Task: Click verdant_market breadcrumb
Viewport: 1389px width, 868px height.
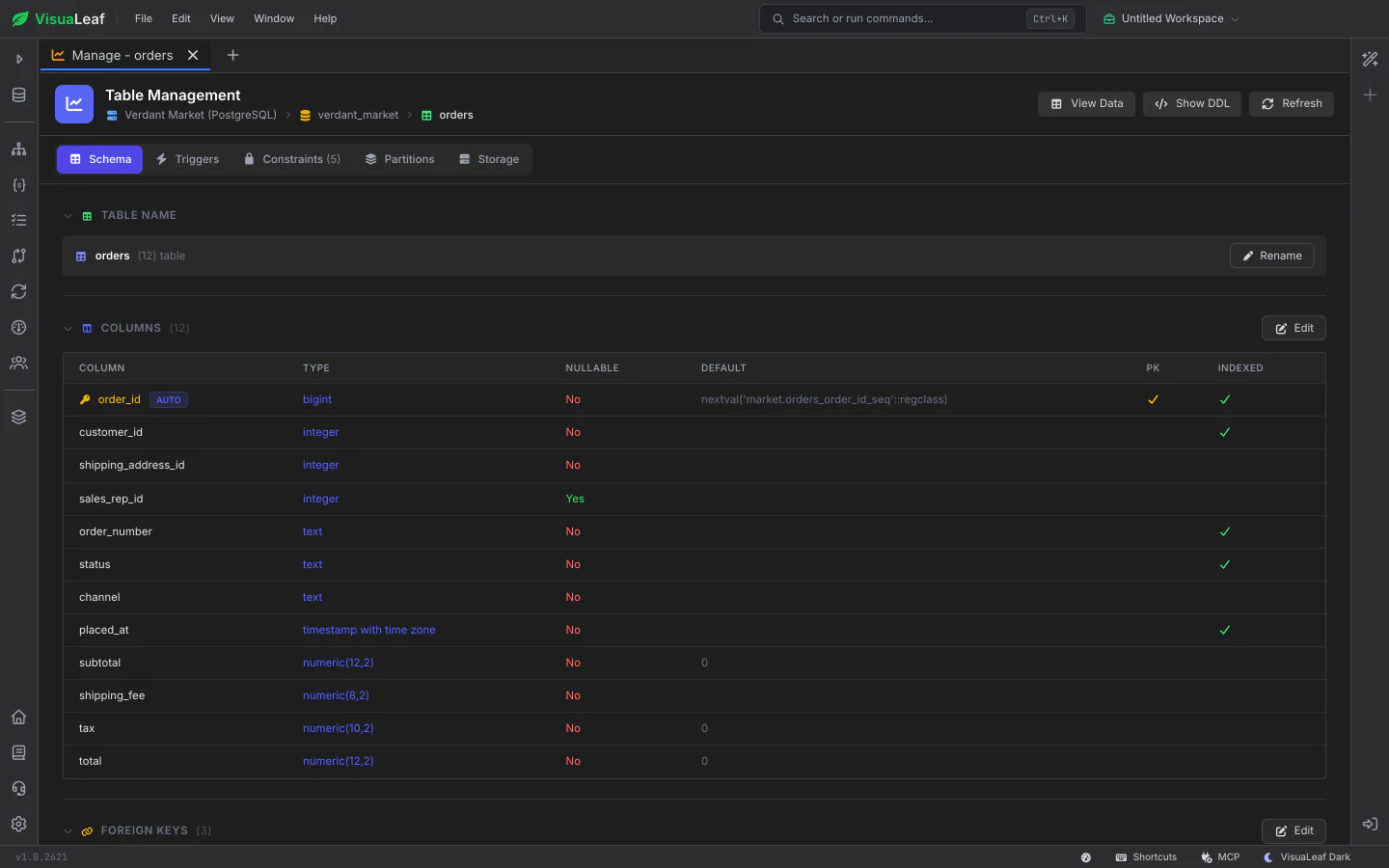Action: (358, 115)
